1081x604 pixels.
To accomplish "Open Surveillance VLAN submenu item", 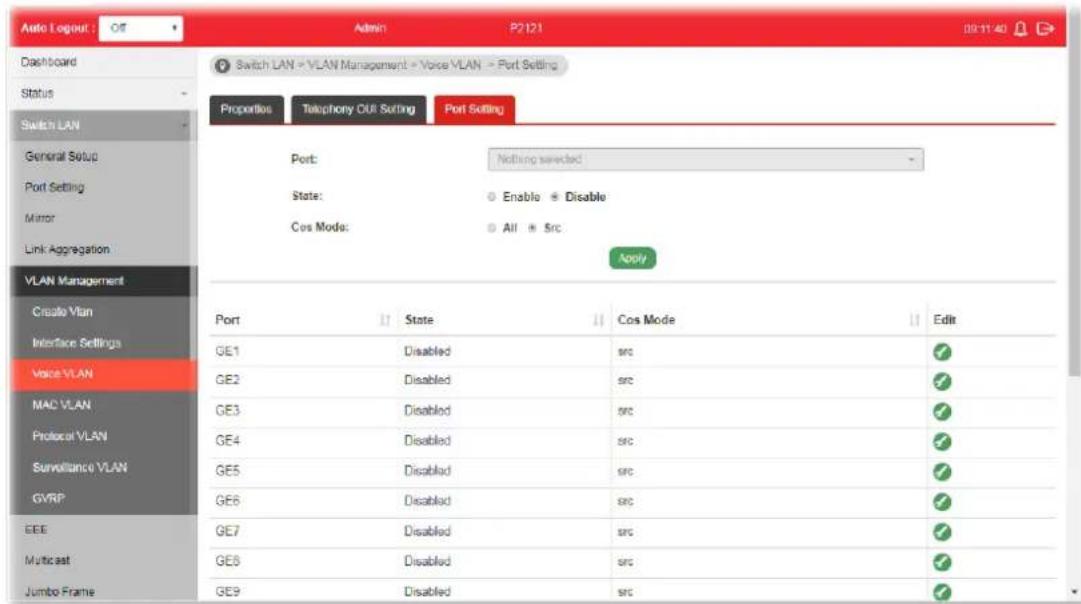I will tap(101, 467).
